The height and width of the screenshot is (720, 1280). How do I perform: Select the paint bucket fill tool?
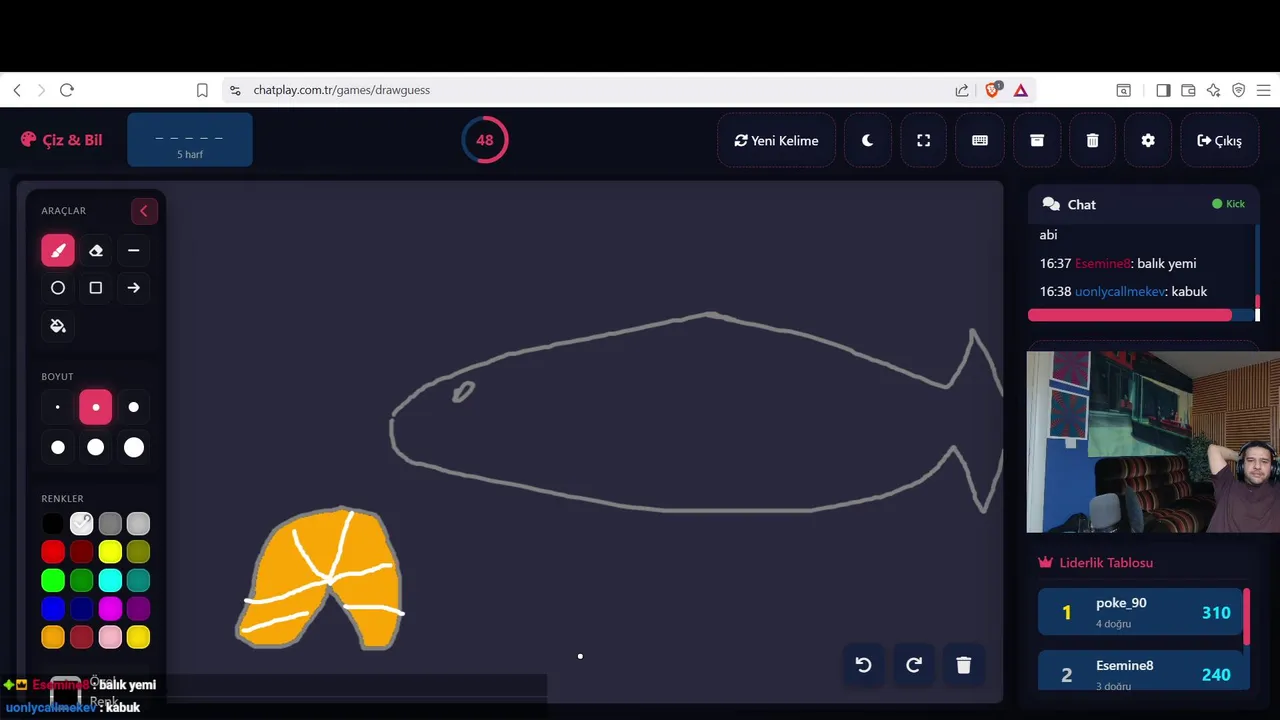[58, 326]
